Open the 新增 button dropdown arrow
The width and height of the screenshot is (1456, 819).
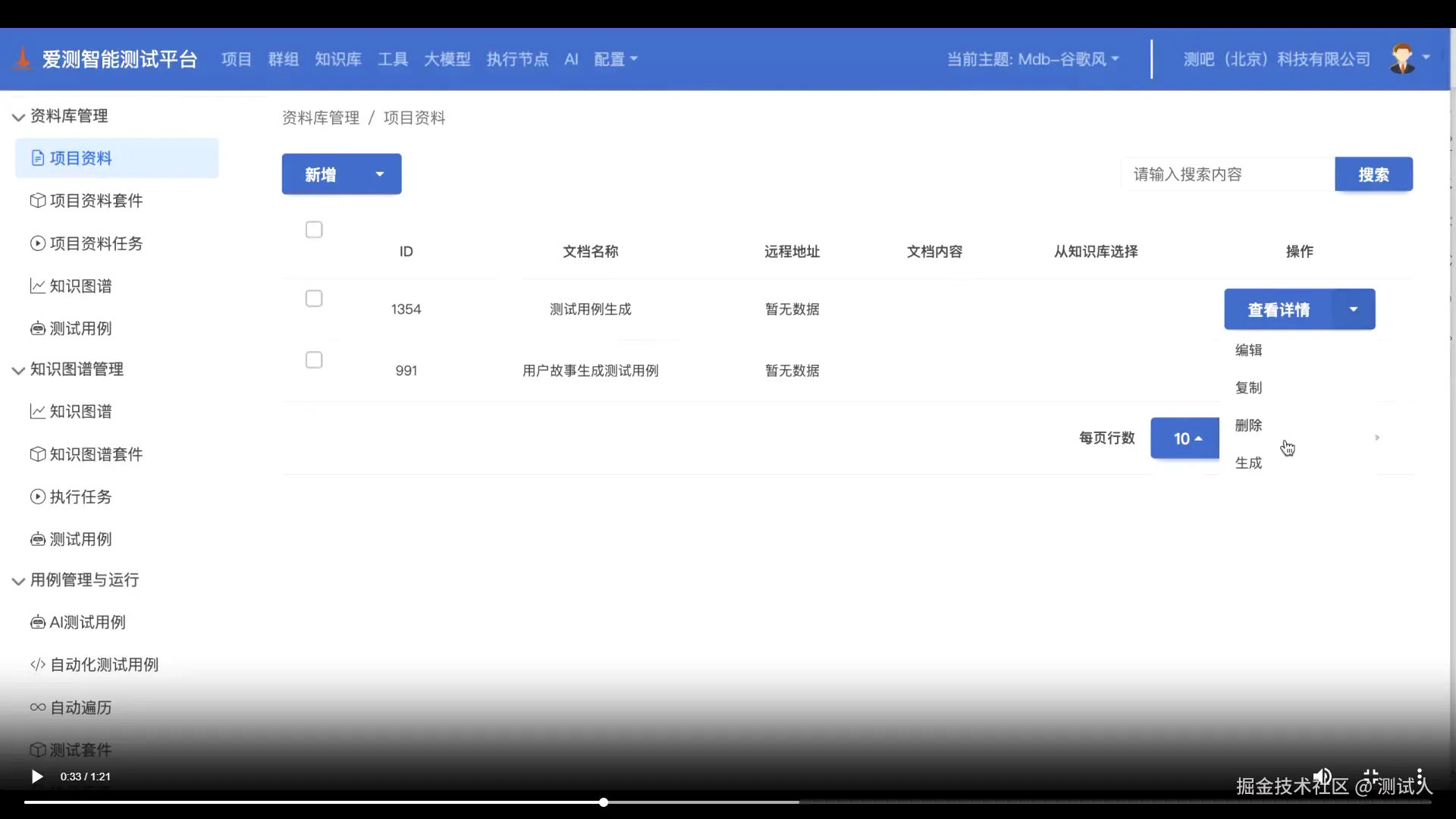click(x=380, y=174)
